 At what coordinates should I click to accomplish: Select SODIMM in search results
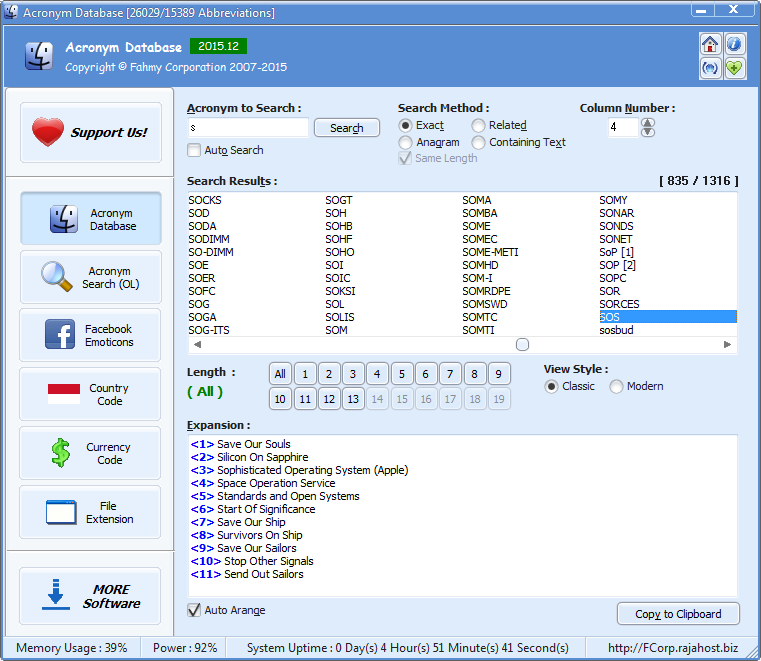coord(209,239)
